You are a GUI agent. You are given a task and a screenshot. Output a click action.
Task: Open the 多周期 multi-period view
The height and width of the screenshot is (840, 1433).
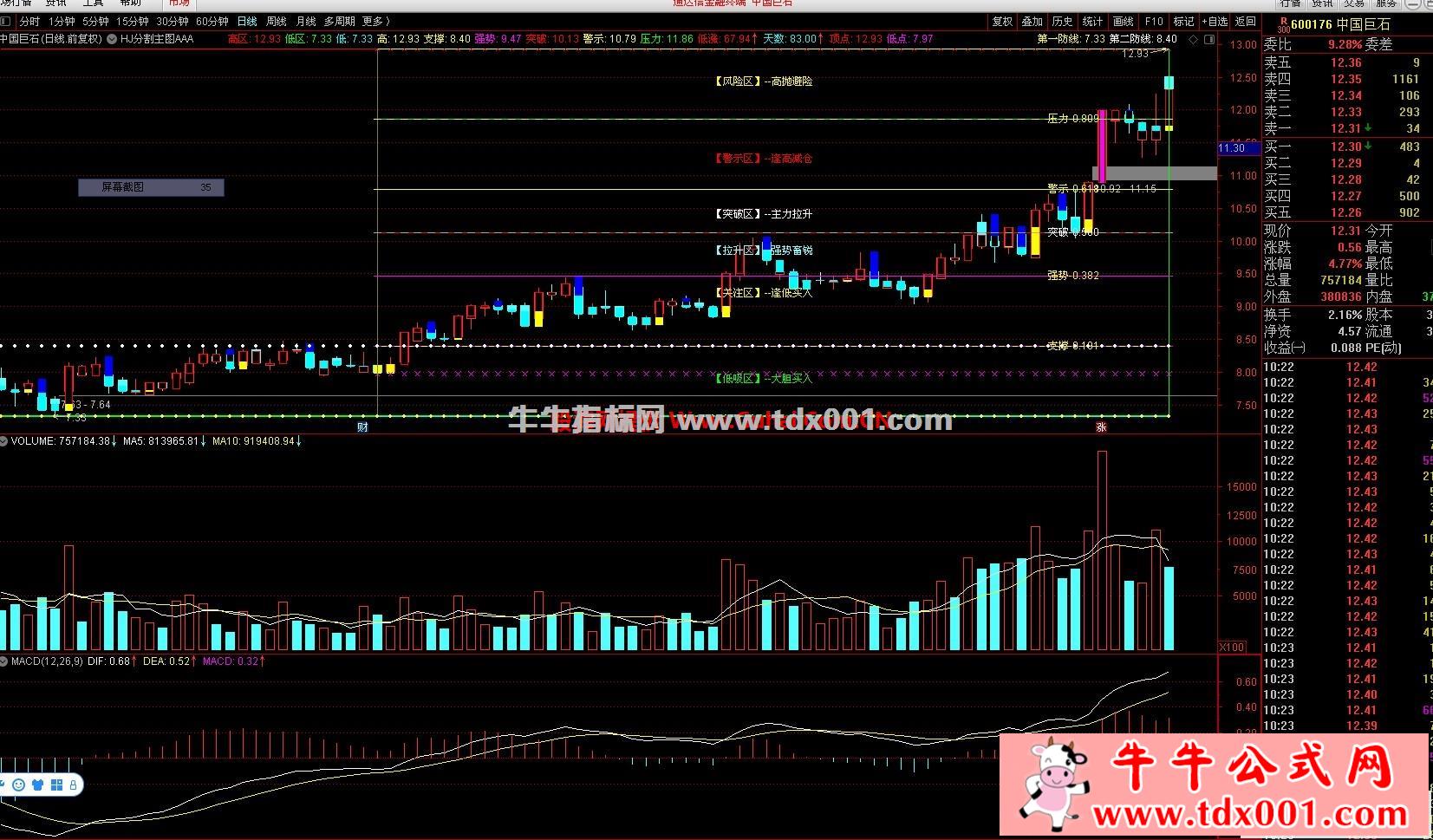coord(339,22)
